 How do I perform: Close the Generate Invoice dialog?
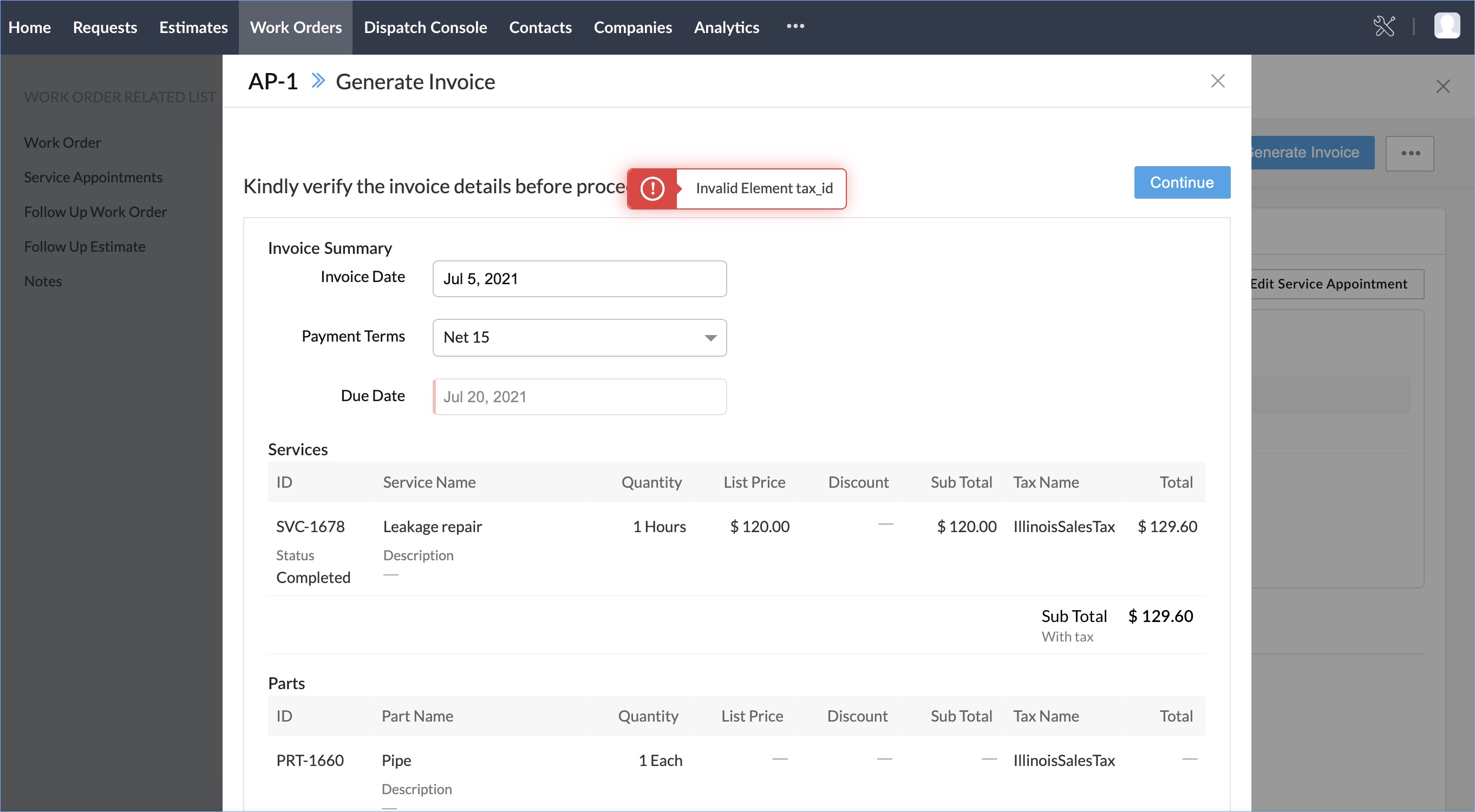[1217, 81]
